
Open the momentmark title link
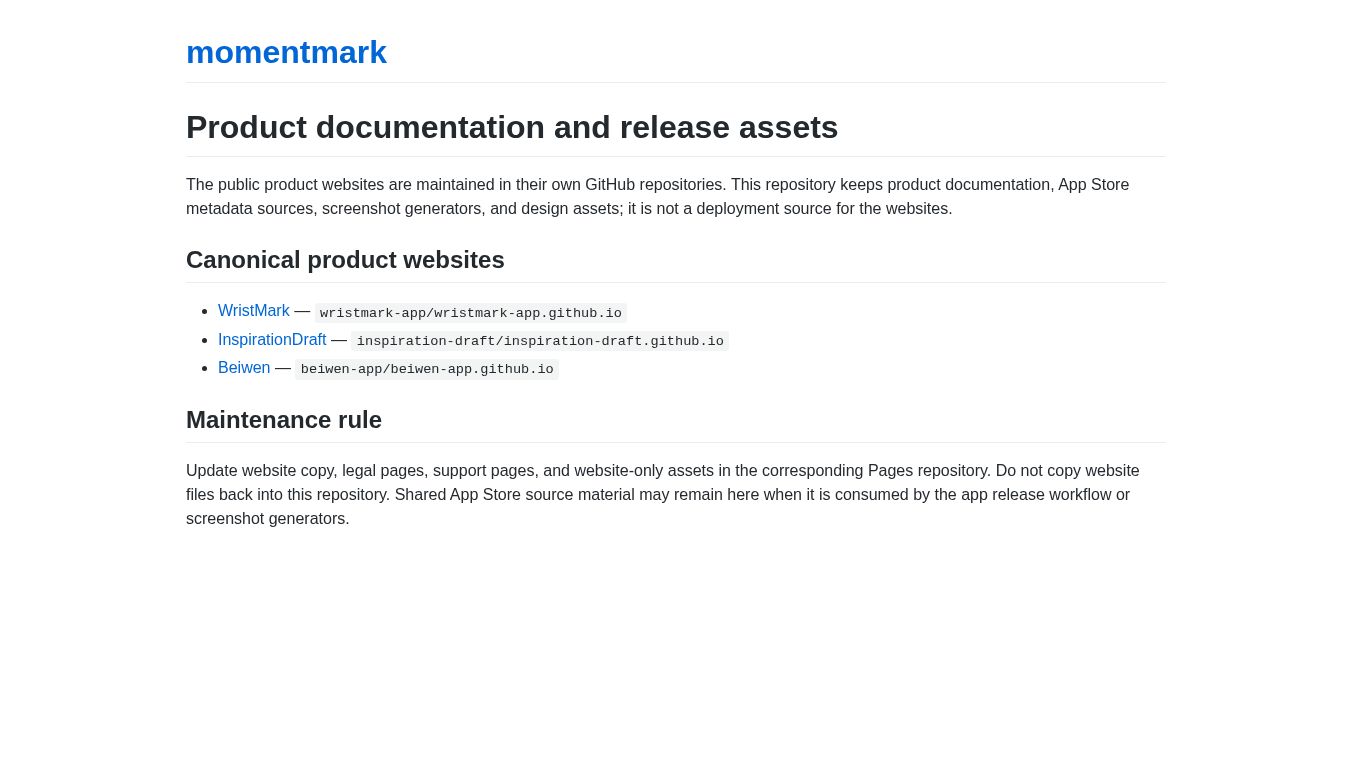coord(286,52)
